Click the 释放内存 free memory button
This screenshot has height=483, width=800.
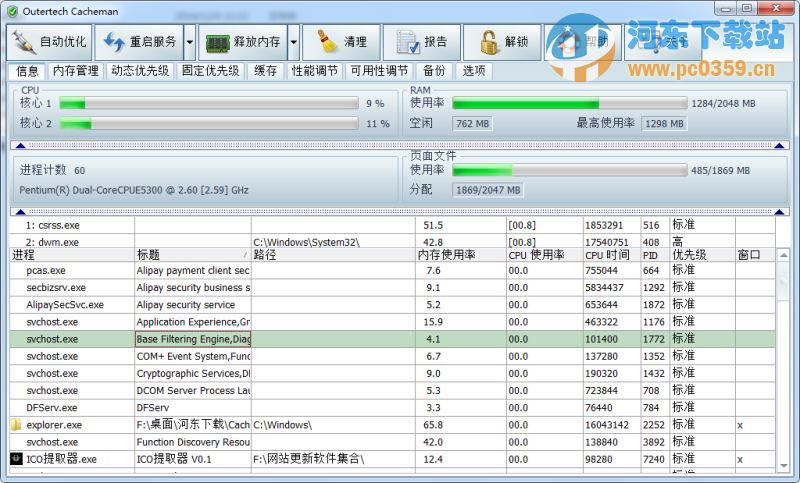coord(243,42)
